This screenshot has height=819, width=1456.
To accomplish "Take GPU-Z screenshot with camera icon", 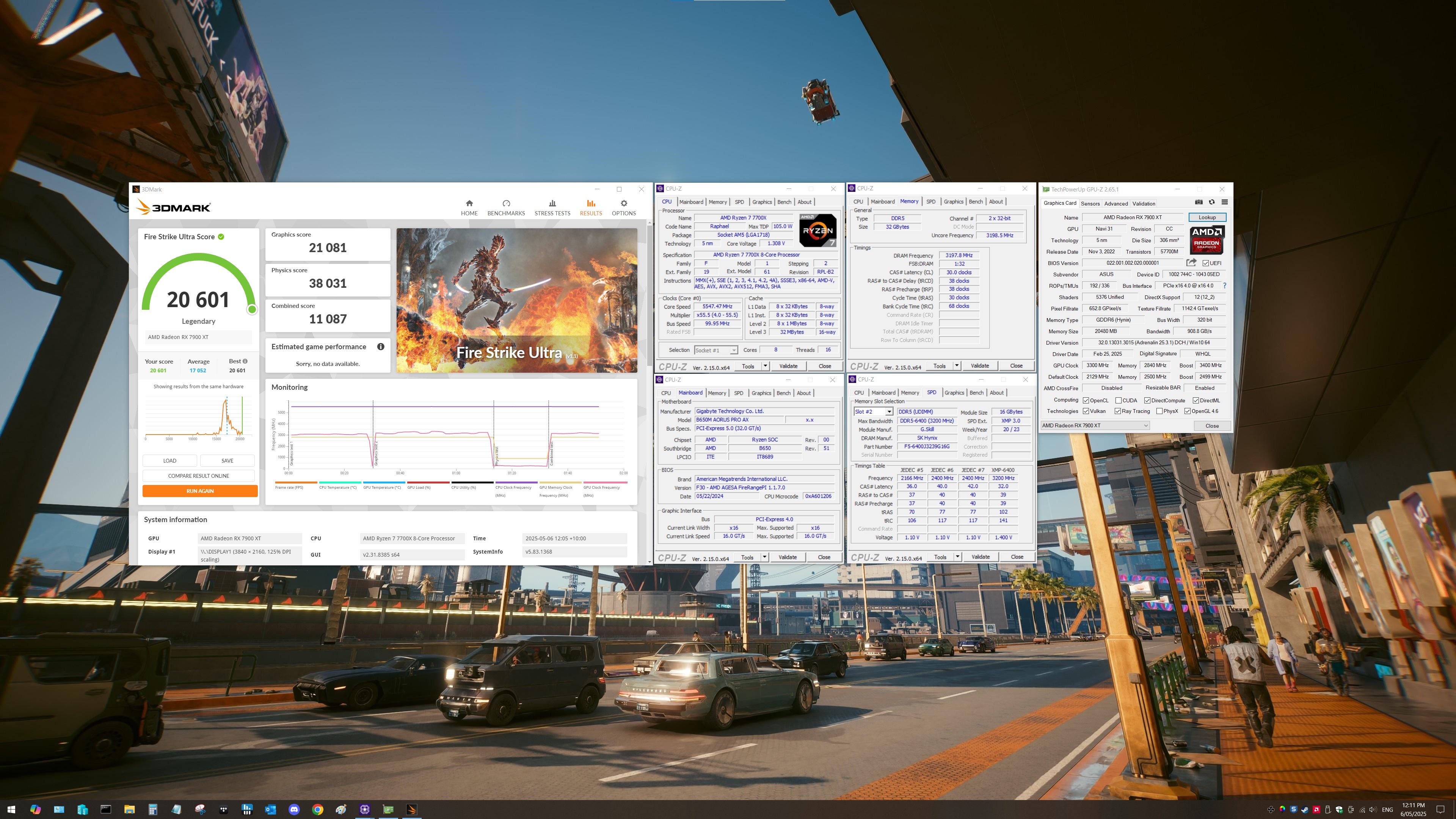I will [1198, 202].
